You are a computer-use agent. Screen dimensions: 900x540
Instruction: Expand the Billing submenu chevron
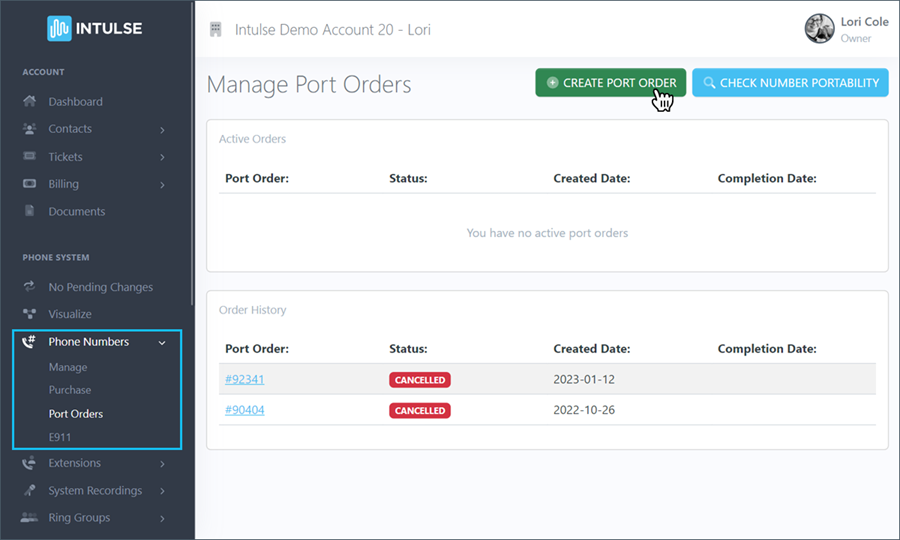(162, 185)
